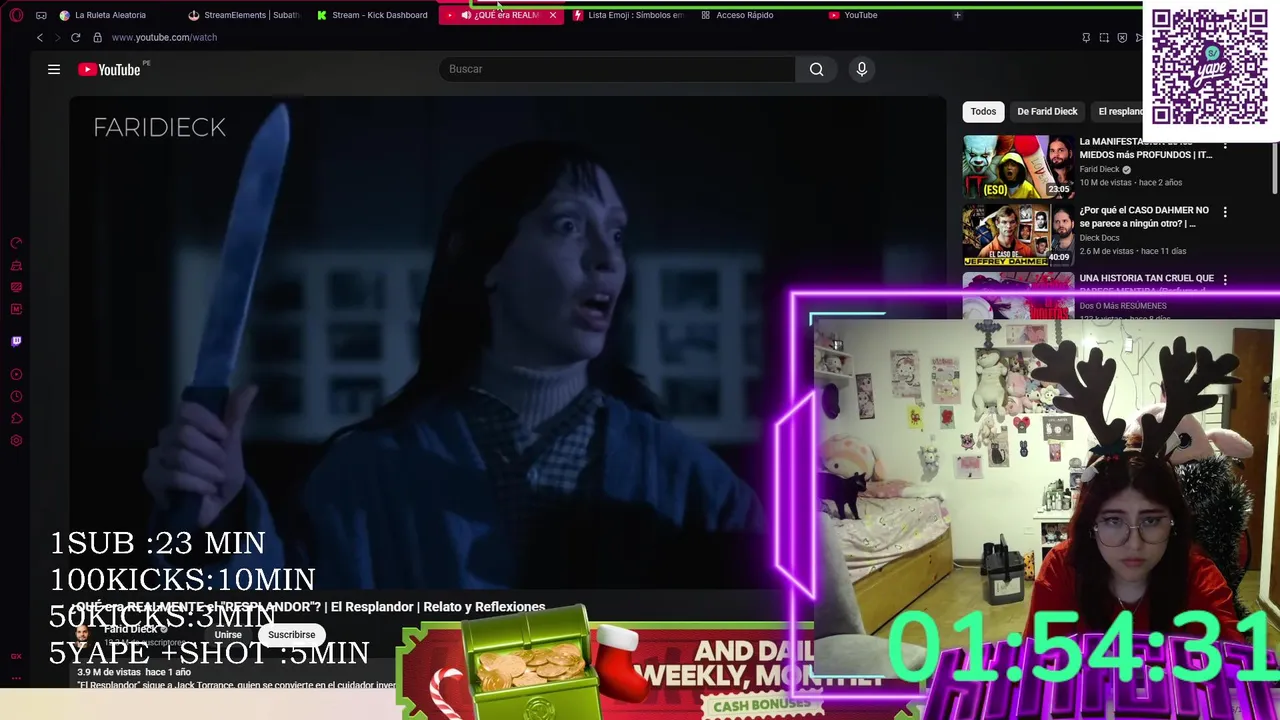Viewport: 1280px width, 720px height.
Task: Click the ad blocker shield icon
Action: (x=1122, y=38)
